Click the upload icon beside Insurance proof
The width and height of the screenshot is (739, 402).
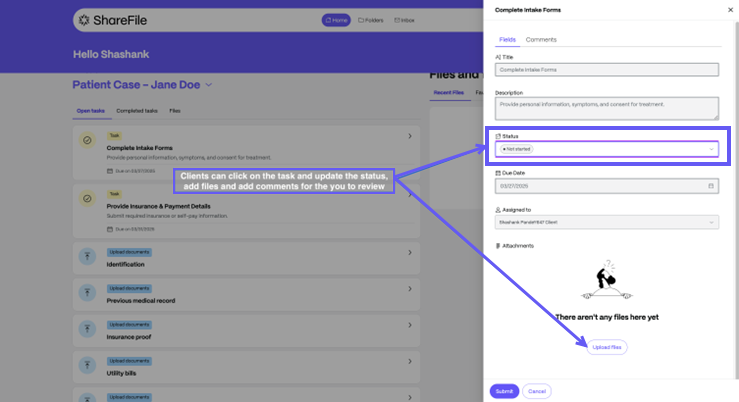tap(87, 329)
